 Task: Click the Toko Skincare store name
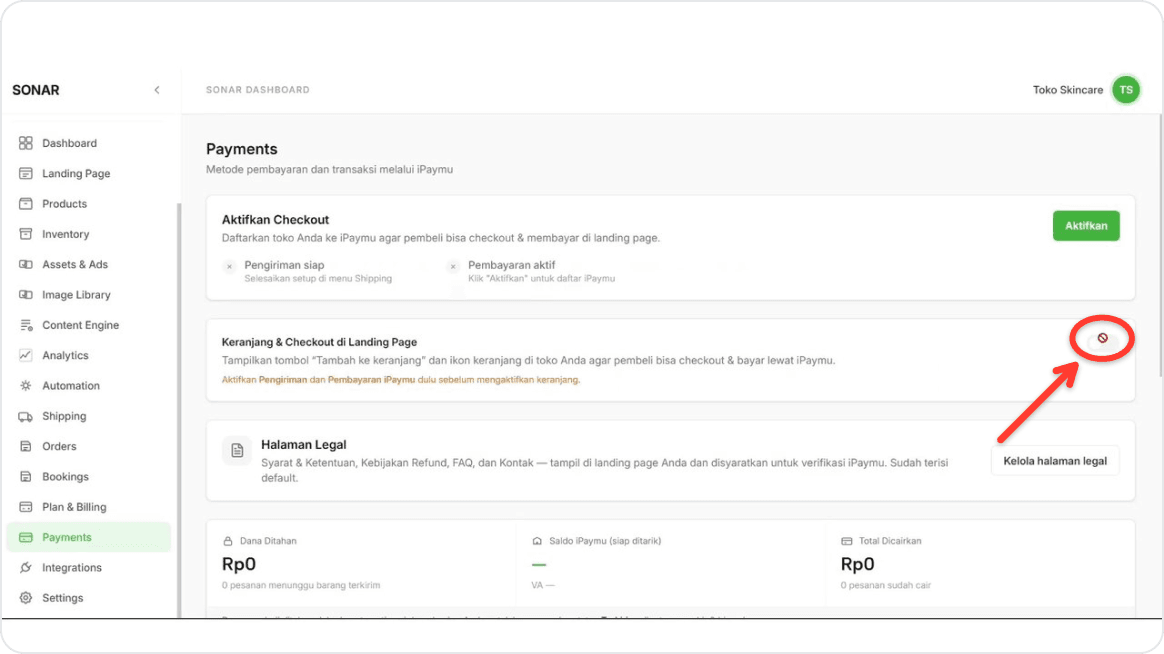1067,90
